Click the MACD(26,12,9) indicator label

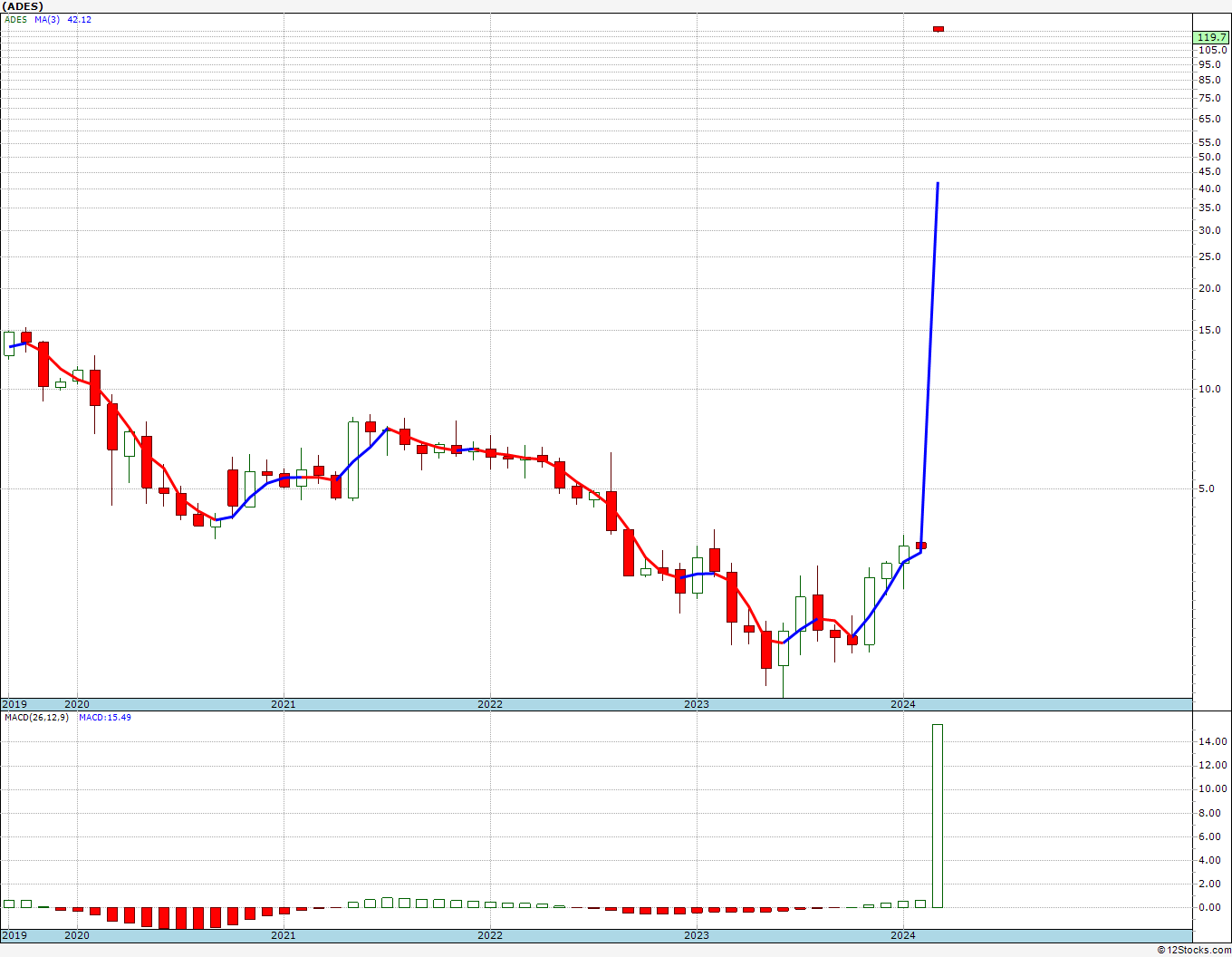tap(36, 718)
